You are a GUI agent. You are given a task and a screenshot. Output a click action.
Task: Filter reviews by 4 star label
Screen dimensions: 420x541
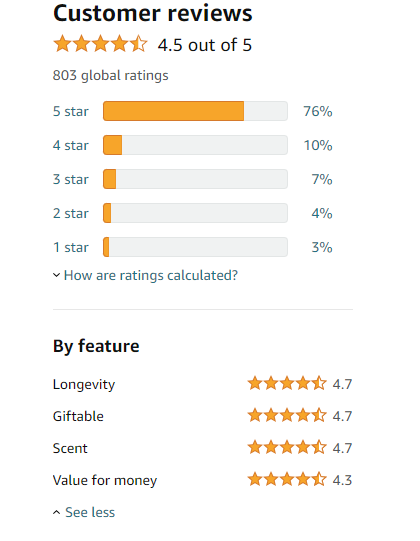click(71, 145)
